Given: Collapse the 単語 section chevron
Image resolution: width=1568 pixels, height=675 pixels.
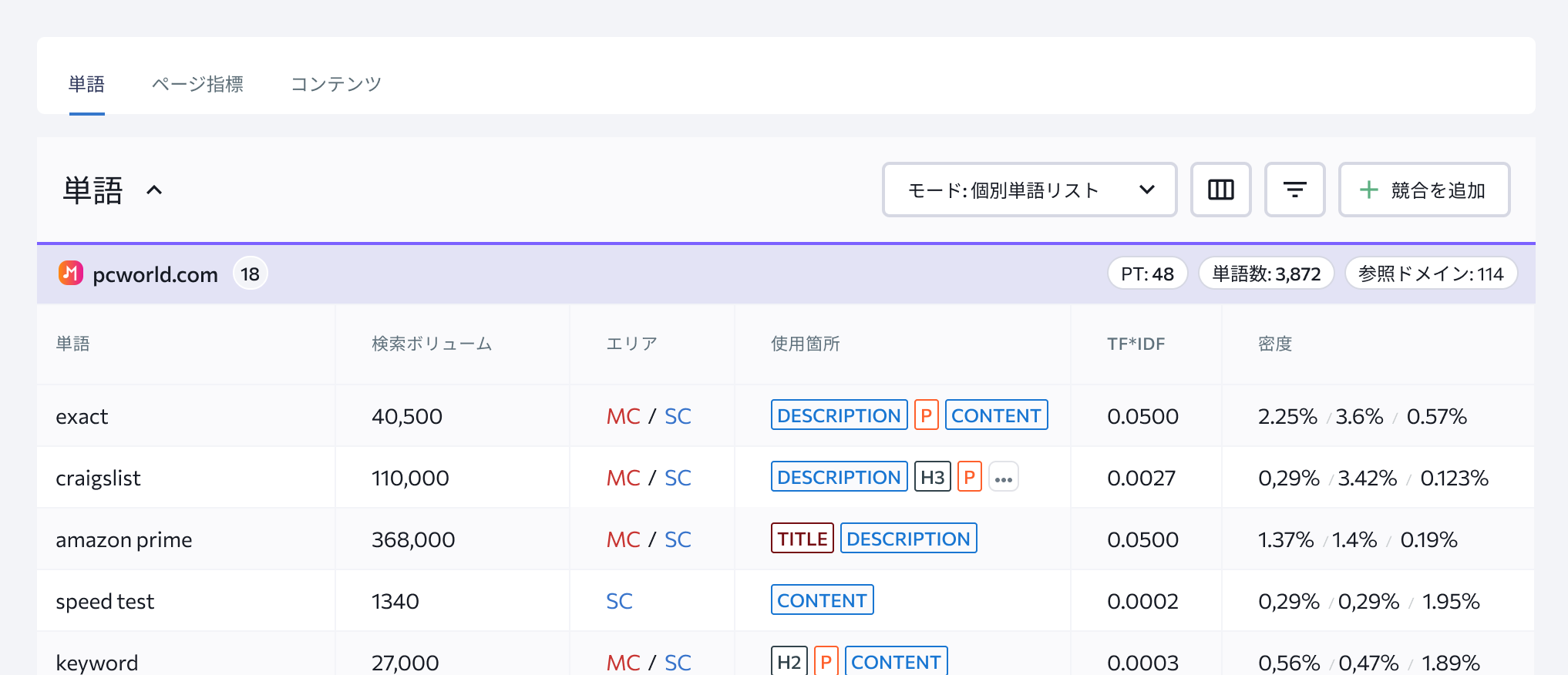Looking at the screenshot, I should (x=154, y=190).
